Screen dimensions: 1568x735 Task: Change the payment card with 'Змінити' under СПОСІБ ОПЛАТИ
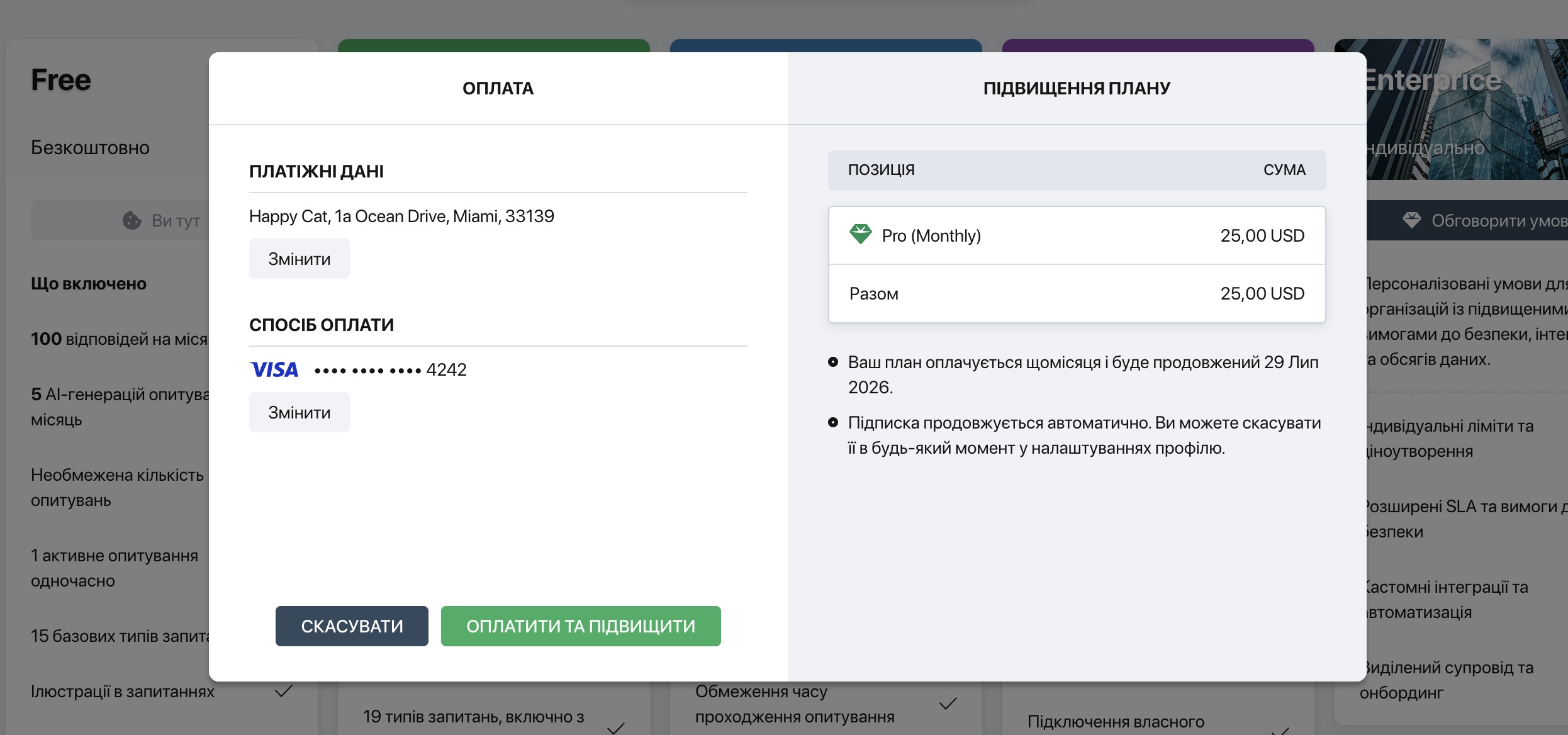(300, 412)
